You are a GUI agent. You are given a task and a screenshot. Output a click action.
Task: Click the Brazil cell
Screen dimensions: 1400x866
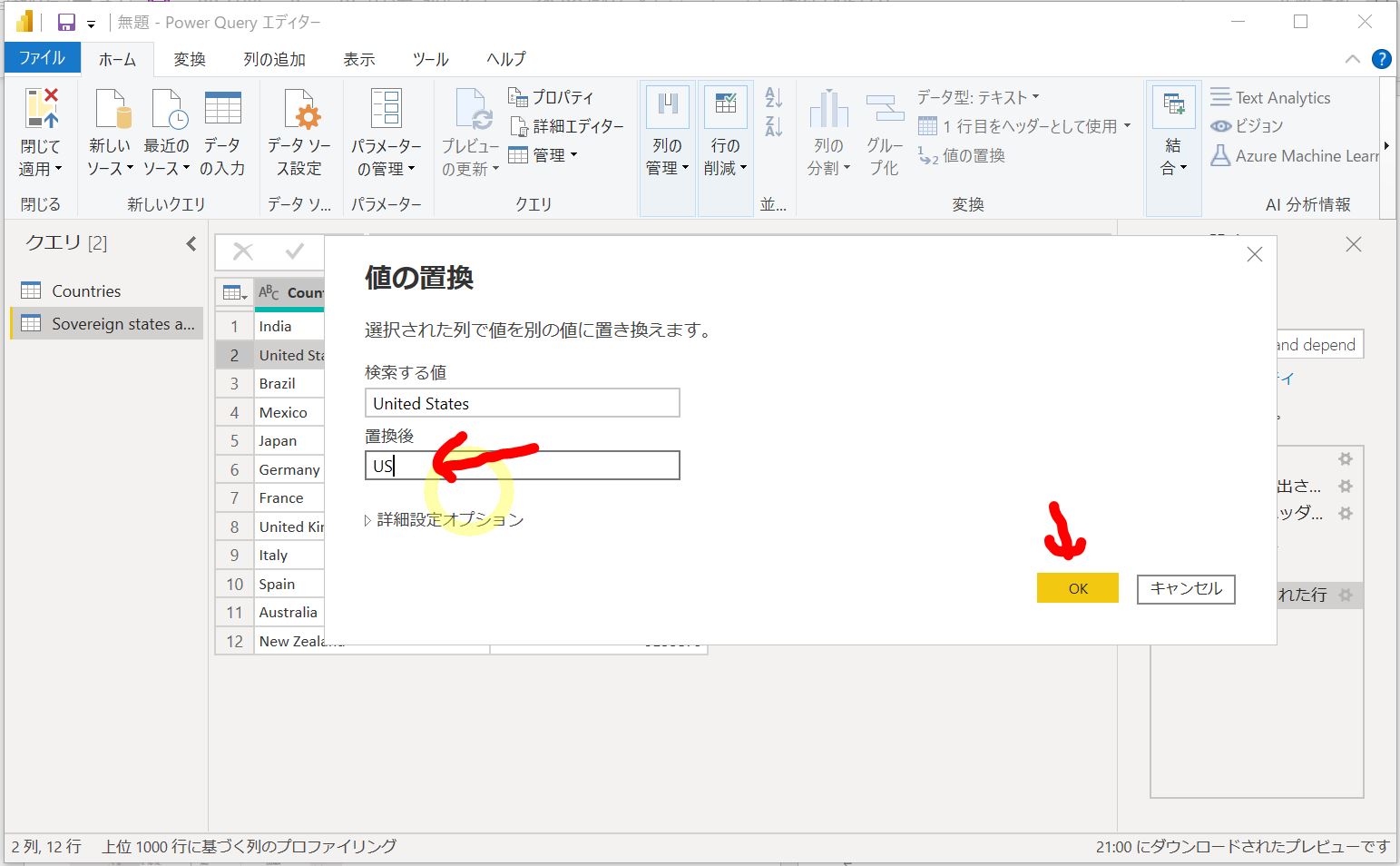tap(289, 383)
